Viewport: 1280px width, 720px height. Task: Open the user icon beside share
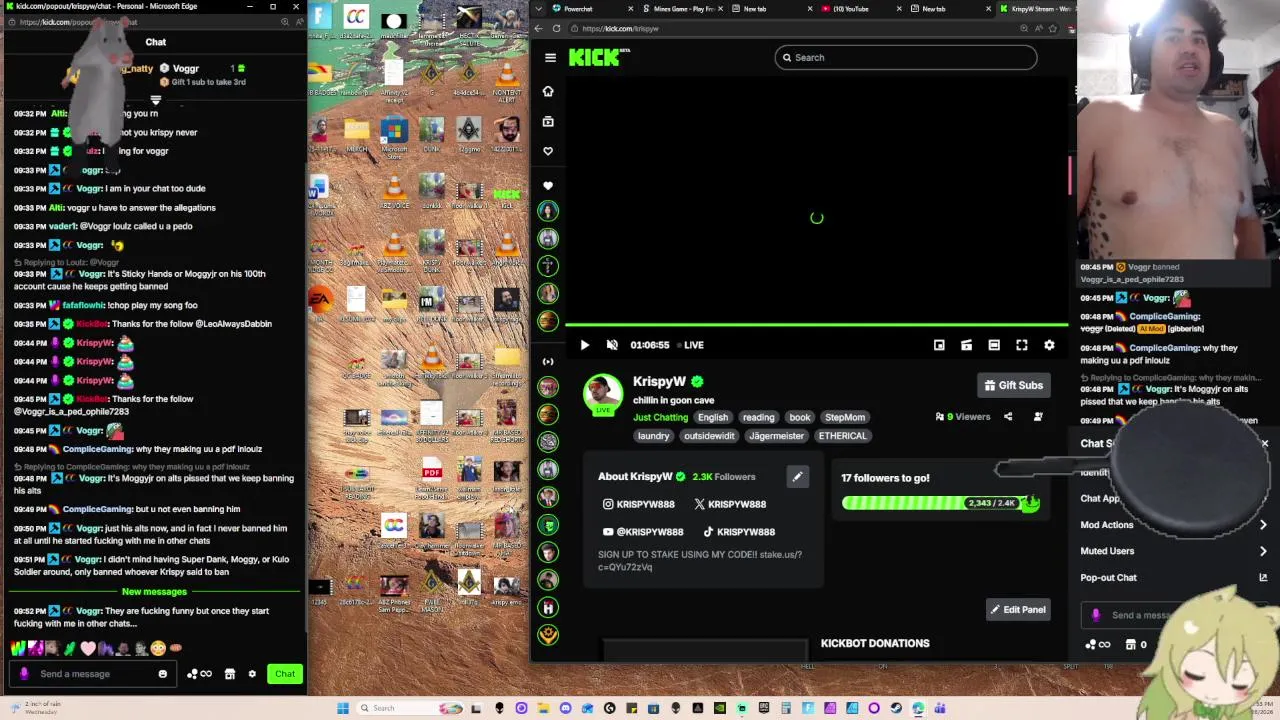point(1038,417)
